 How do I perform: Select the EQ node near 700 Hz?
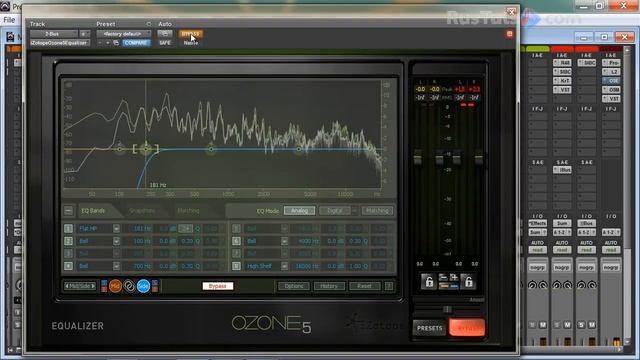(211, 149)
